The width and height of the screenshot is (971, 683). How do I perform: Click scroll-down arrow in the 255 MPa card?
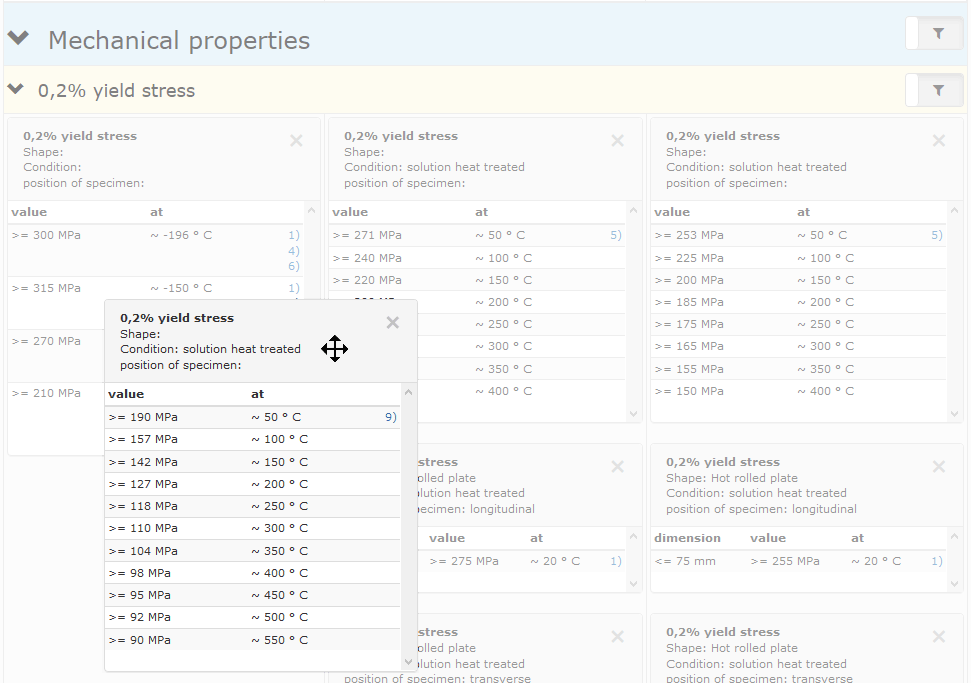[x=954, y=583]
